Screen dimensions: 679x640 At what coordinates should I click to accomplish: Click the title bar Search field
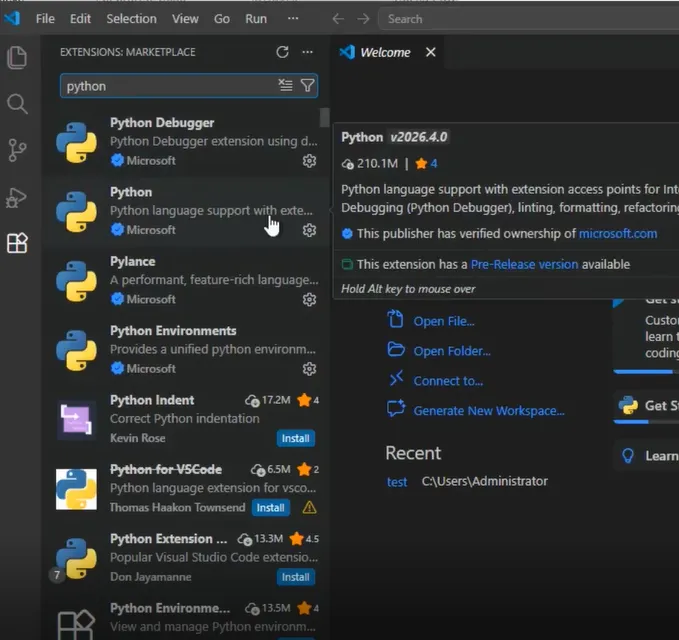[528, 19]
